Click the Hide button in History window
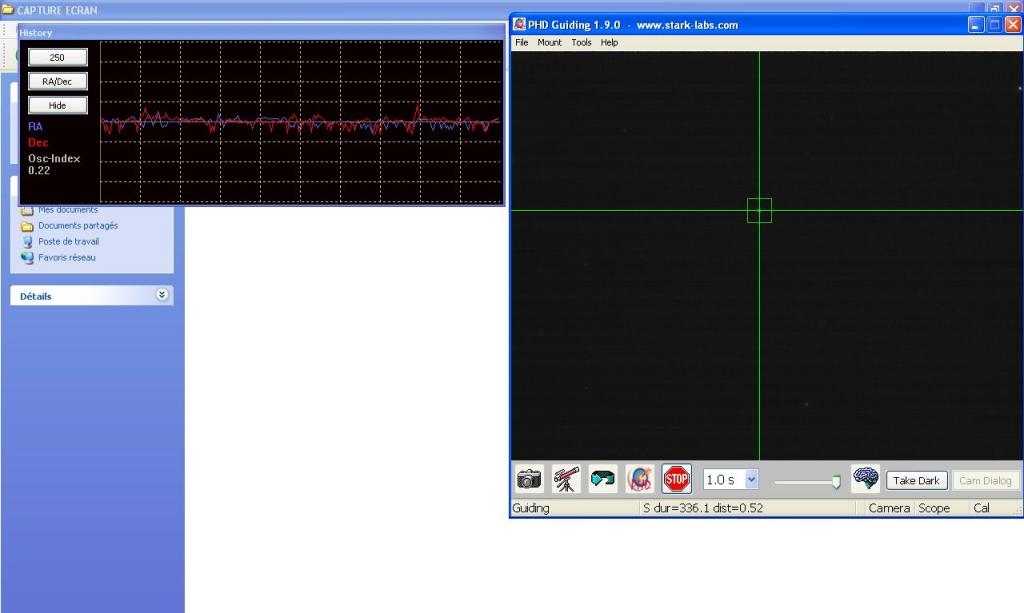 point(57,105)
